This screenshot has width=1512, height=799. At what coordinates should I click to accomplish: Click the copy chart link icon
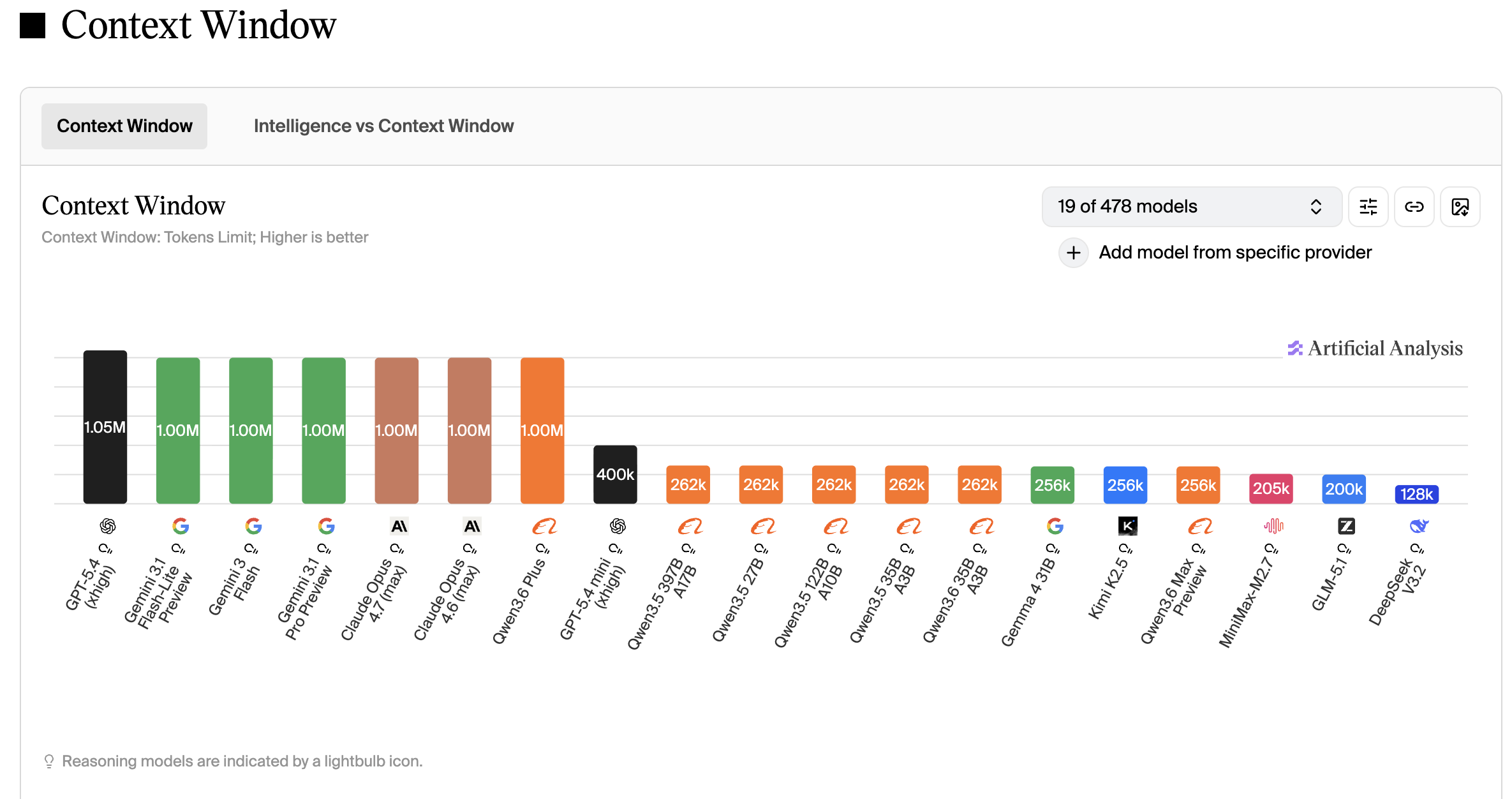click(x=1414, y=207)
